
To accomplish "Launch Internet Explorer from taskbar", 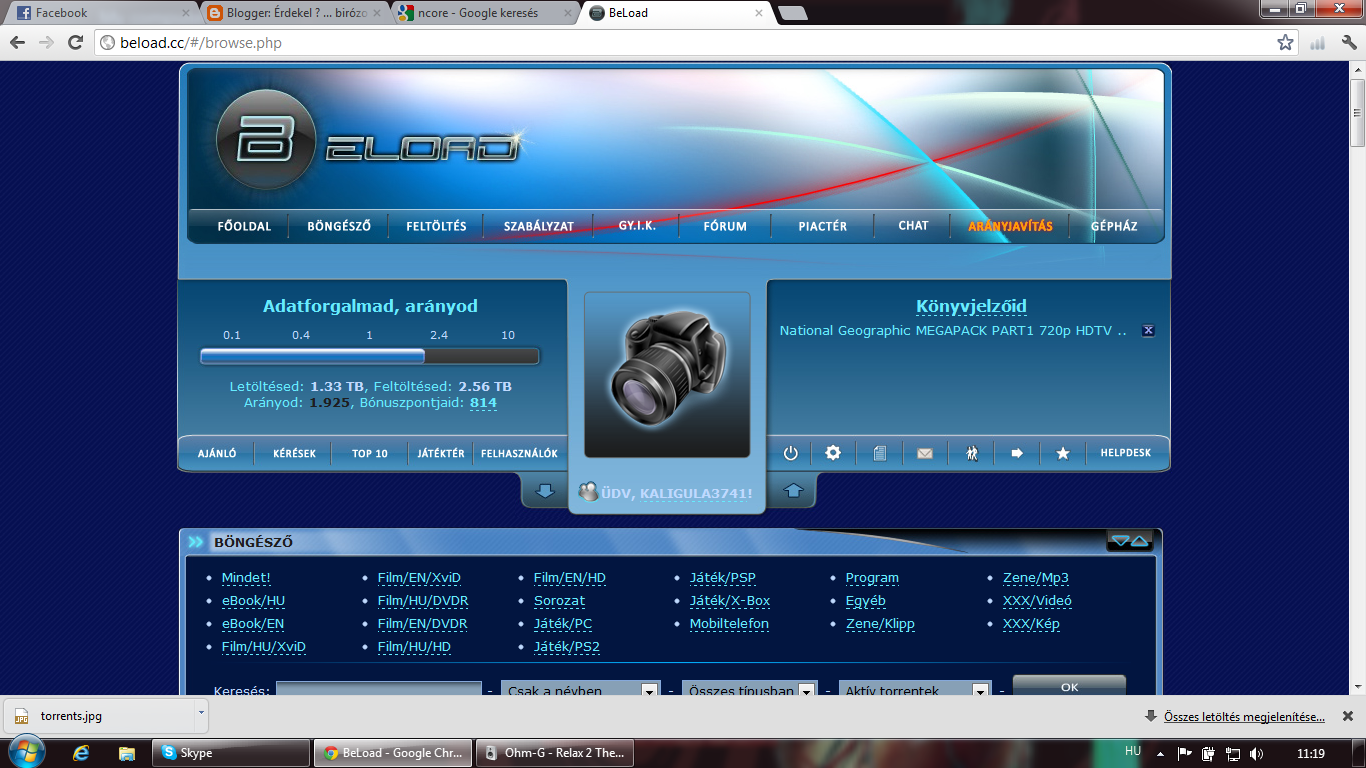I will pyautogui.click(x=82, y=753).
